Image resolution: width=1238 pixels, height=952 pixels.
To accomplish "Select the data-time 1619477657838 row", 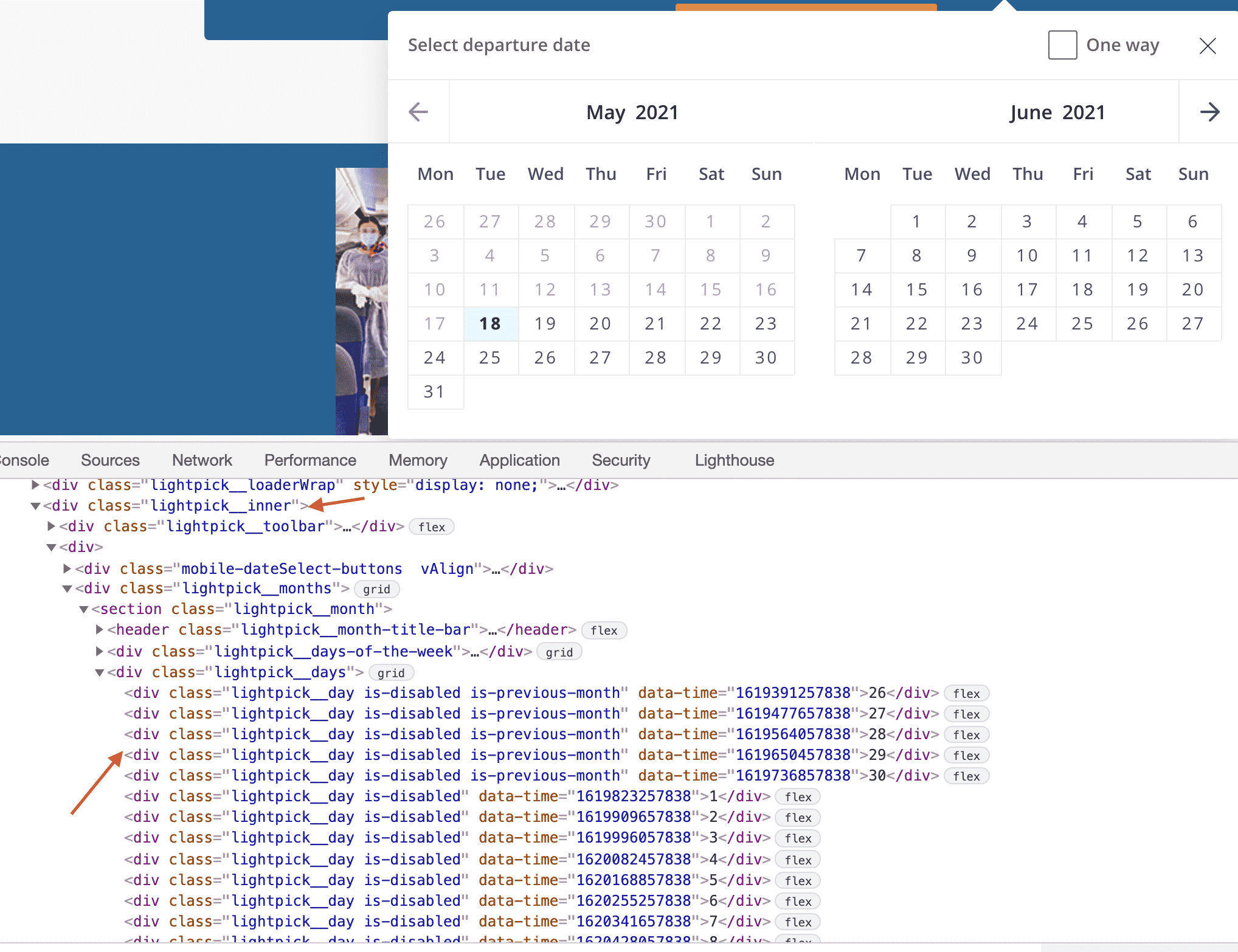I will coord(531,714).
